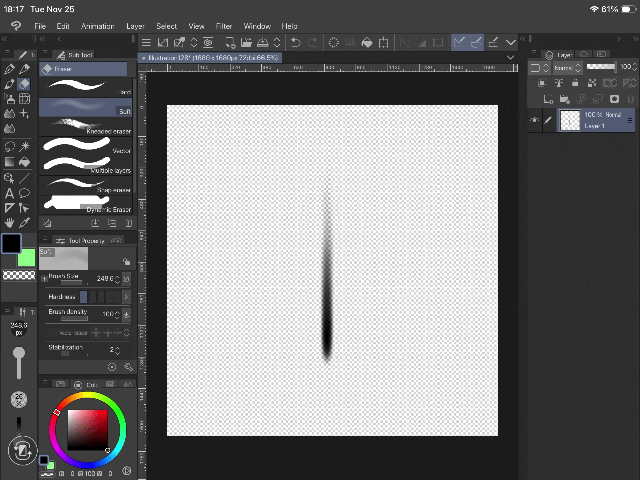
Task: Click the Clip Studio logo icon
Action: (x=16, y=26)
